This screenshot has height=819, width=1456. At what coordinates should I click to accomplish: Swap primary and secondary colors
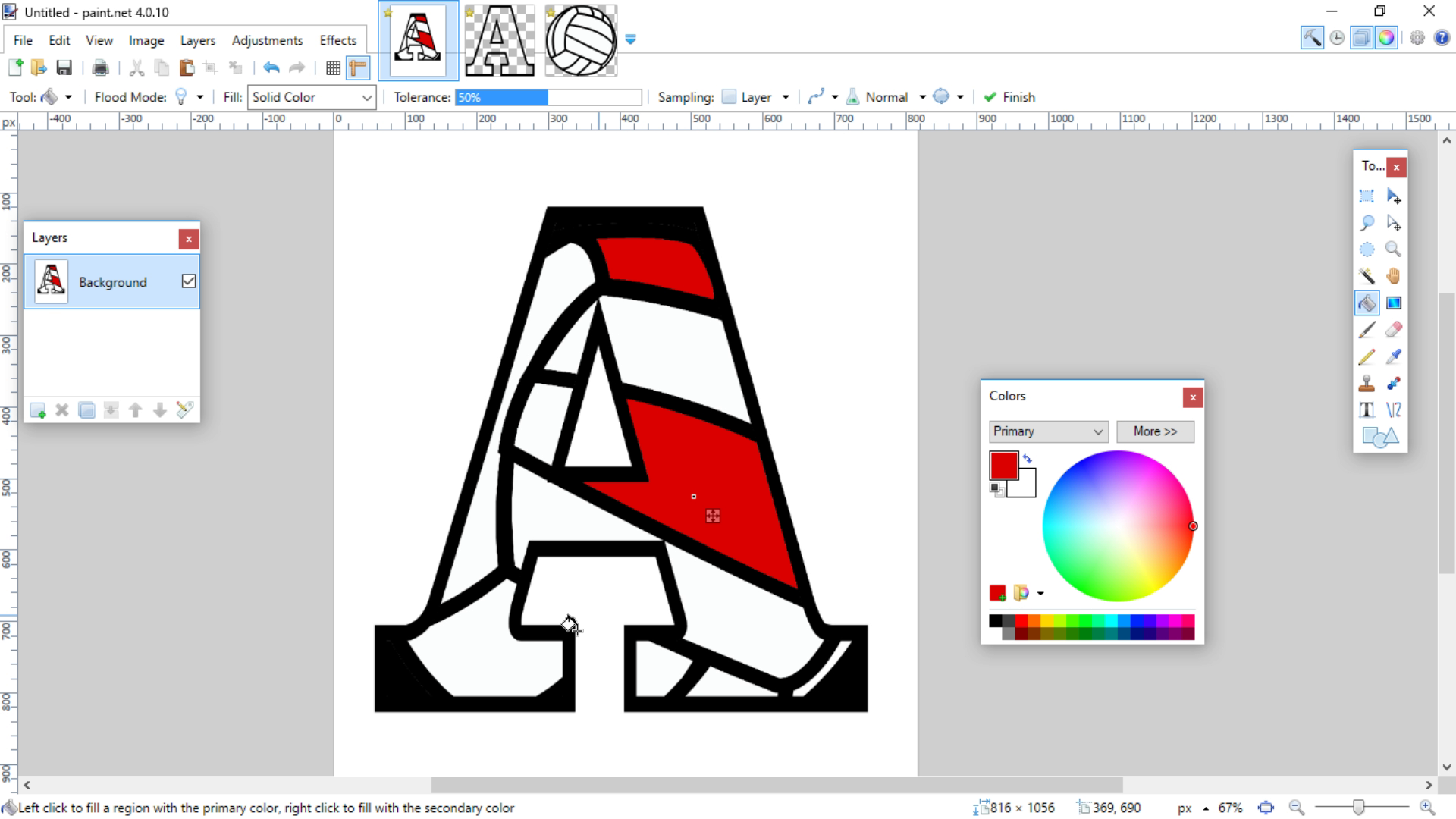coord(1028,459)
